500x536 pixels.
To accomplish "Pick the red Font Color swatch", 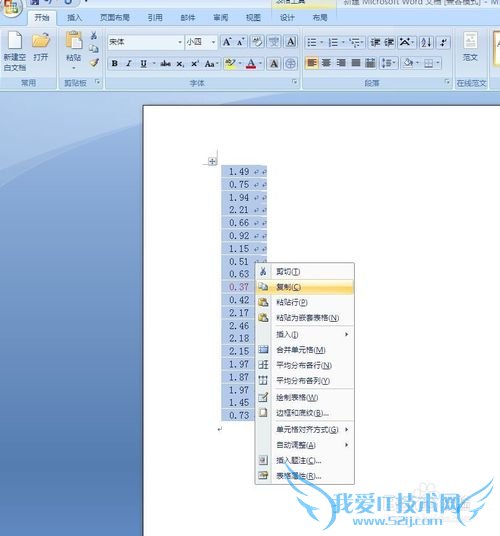I will tap(251, 64).
